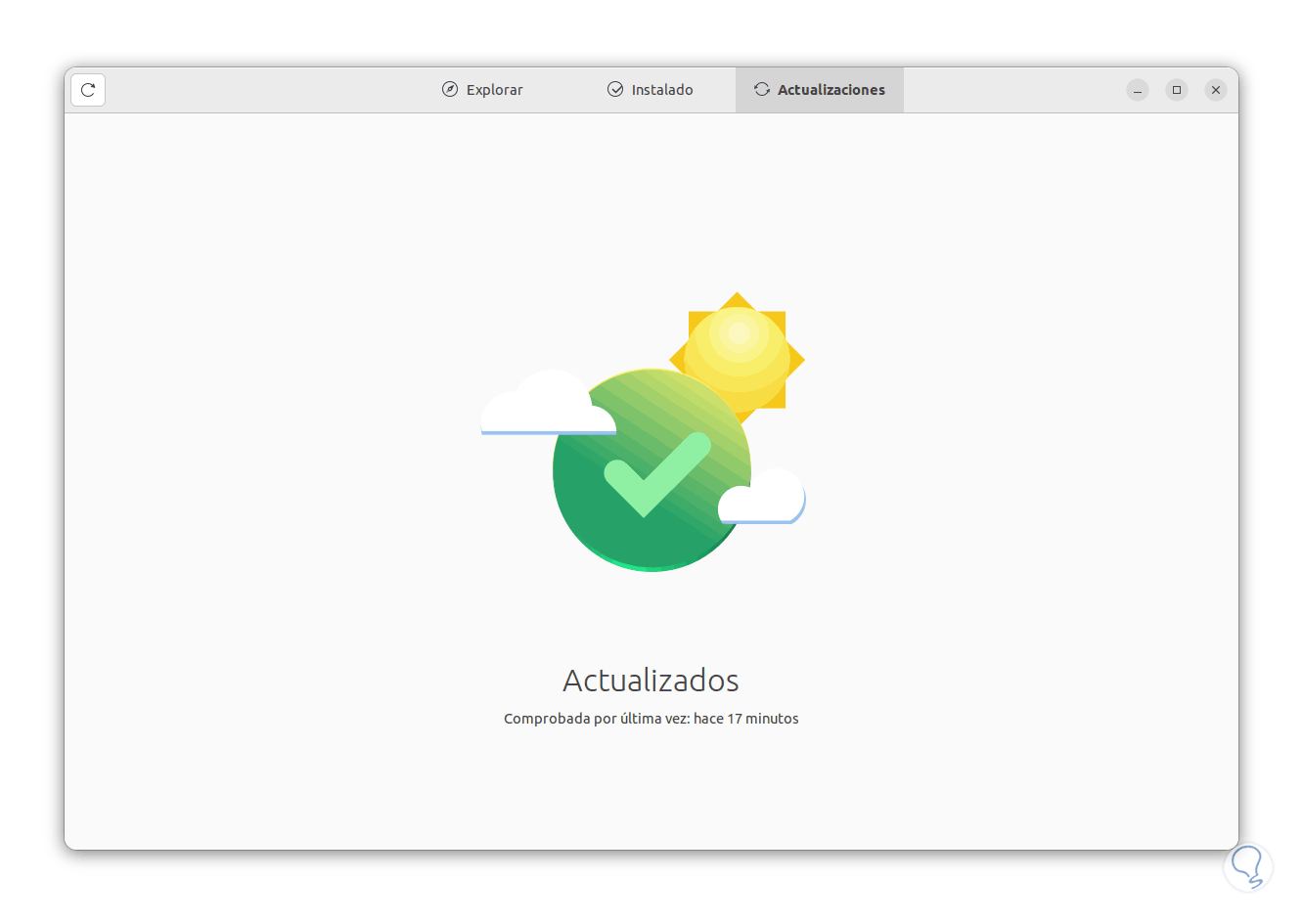Activate the active Actualizaciones section
Image resolution: width=1303 pixels, height=924 pixels.
(x=819, y=89)
